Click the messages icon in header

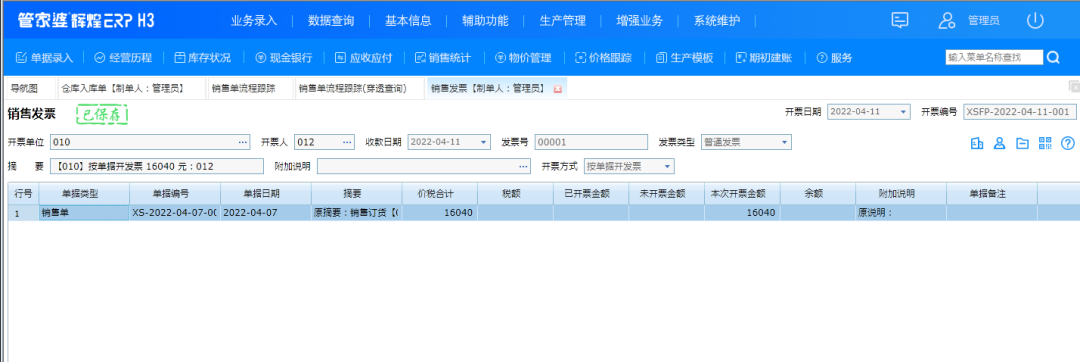[x=900, y=20]
